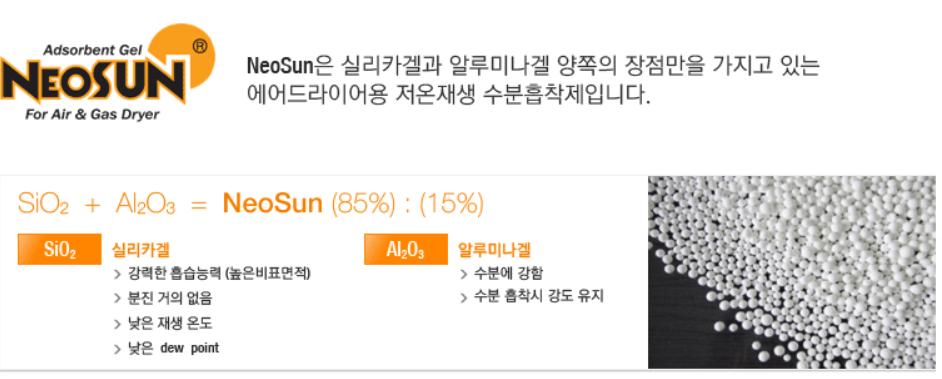Viewport: 942px width, 379px height.
Task: Click the (15%) ratio text
Action: 451,204
